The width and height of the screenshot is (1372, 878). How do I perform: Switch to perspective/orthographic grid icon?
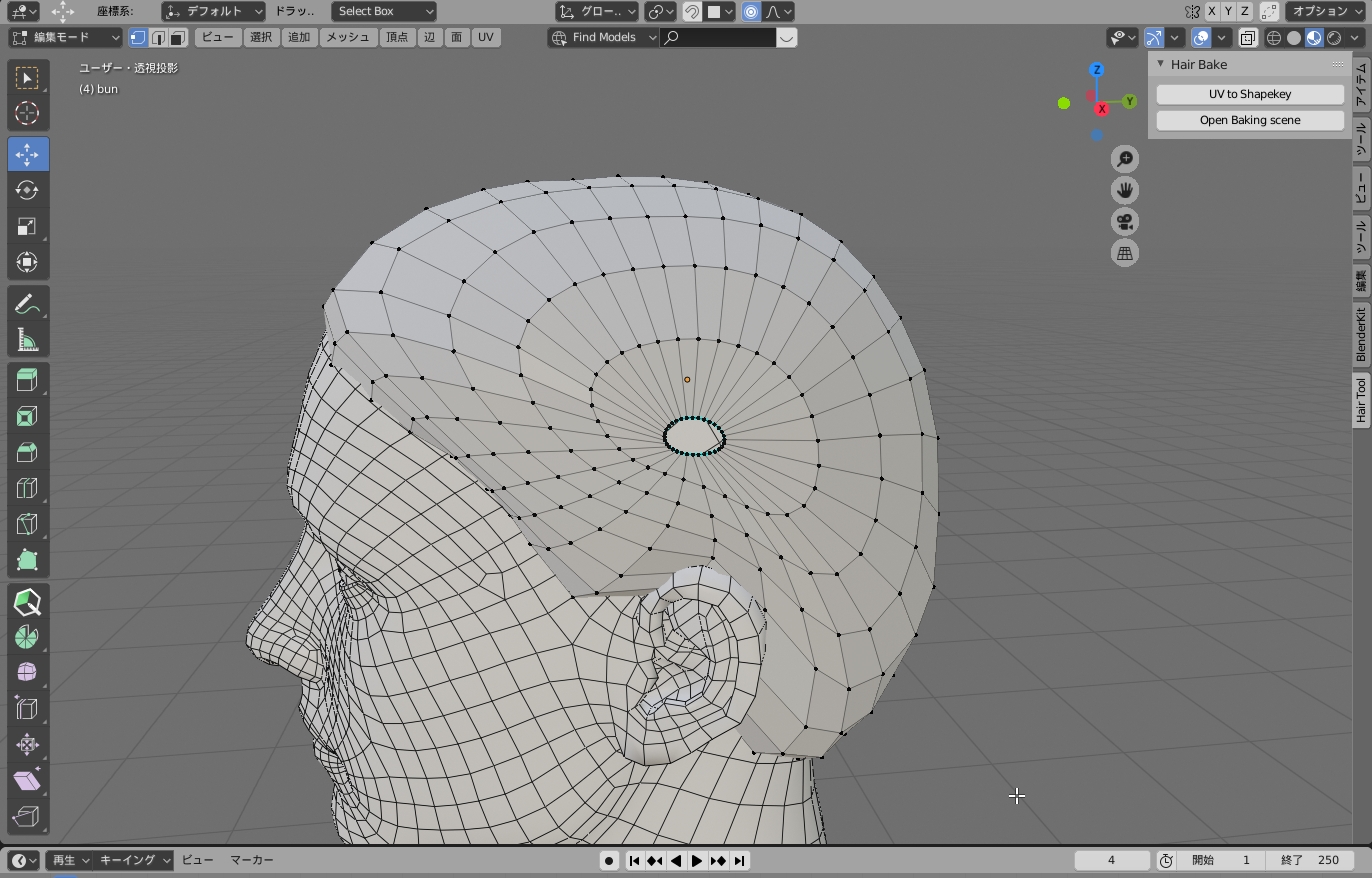tap(1125, 254)
